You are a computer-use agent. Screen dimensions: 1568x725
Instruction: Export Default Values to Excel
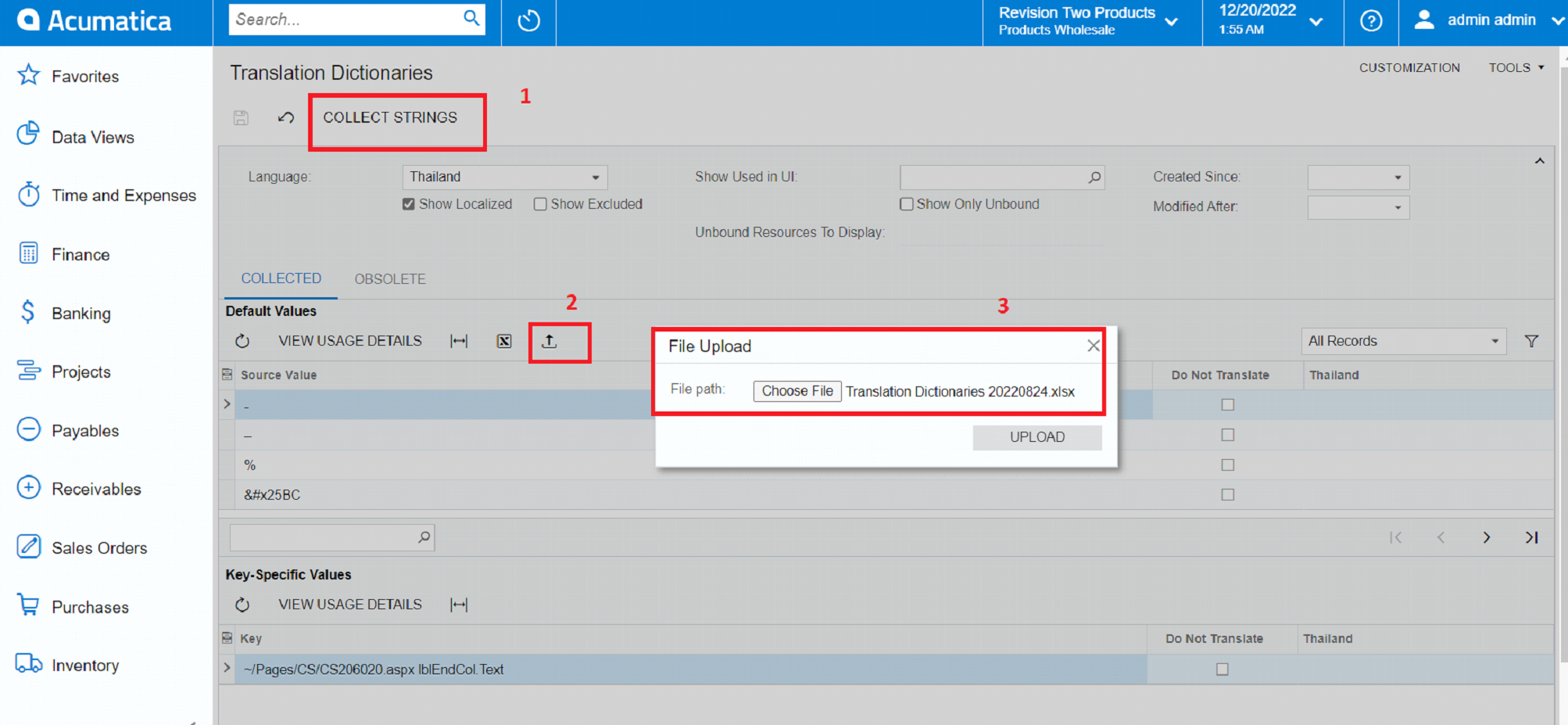tap(504, 341)
